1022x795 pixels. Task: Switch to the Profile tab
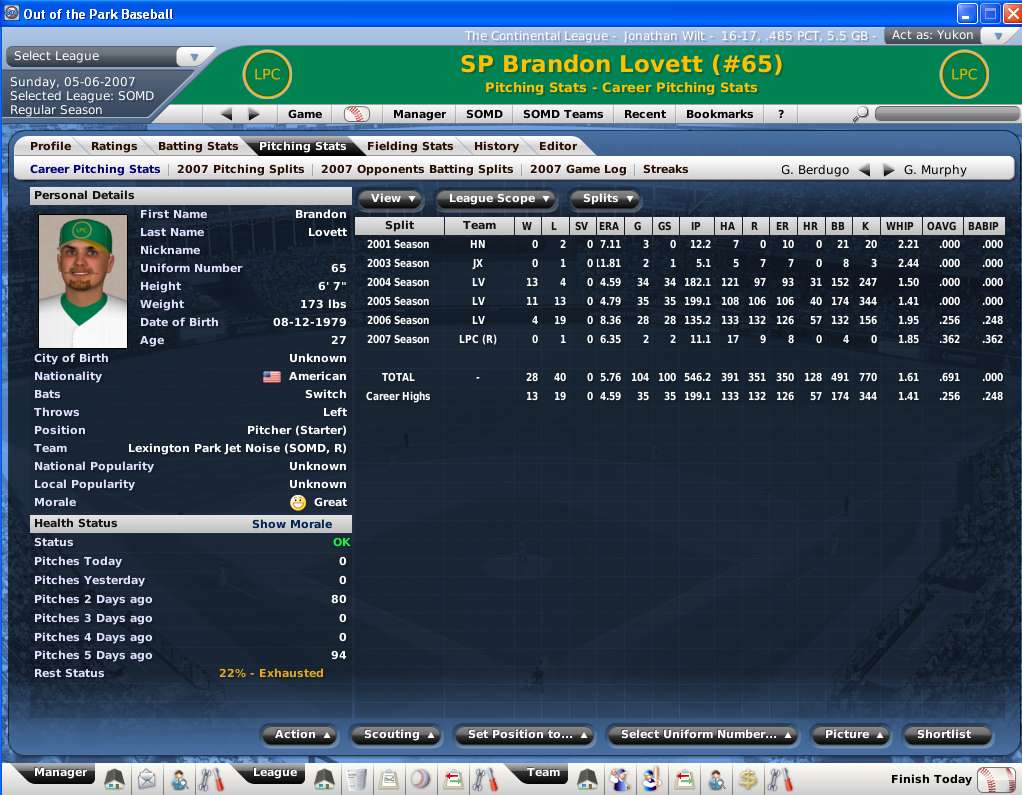click(x=50, y=146)
